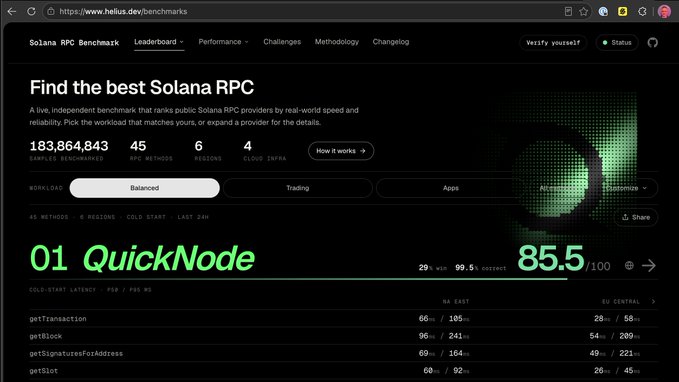Open QuickNode details with the right arrow
679x382 pixels.
point(649,265)
